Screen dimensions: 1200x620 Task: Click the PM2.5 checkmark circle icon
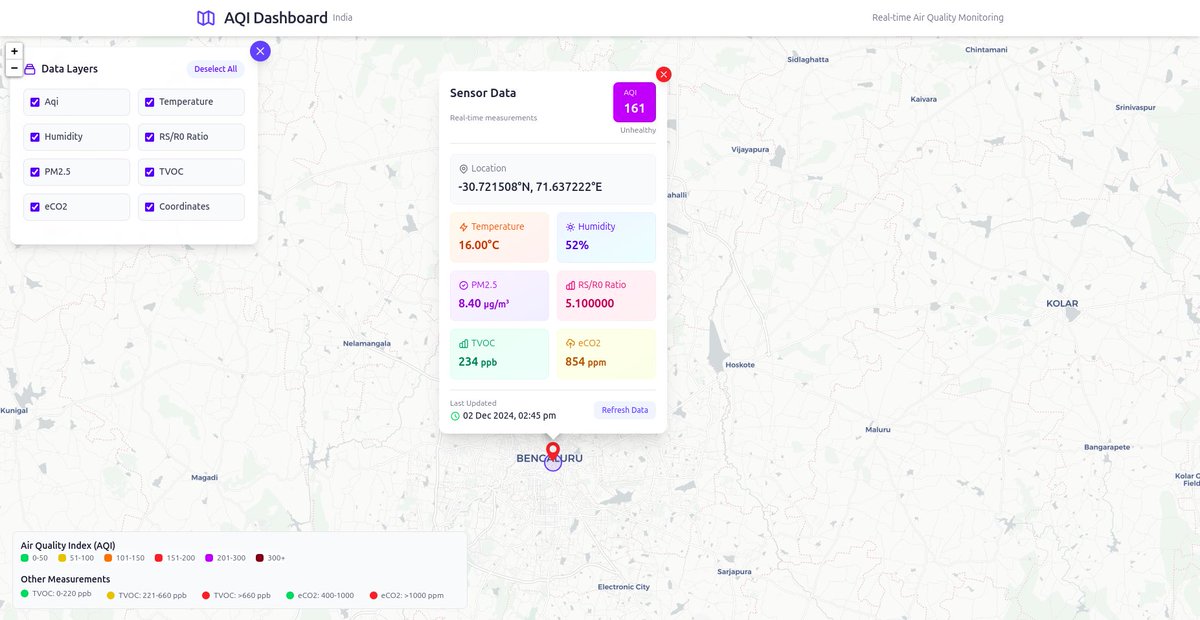coord(463,285)
